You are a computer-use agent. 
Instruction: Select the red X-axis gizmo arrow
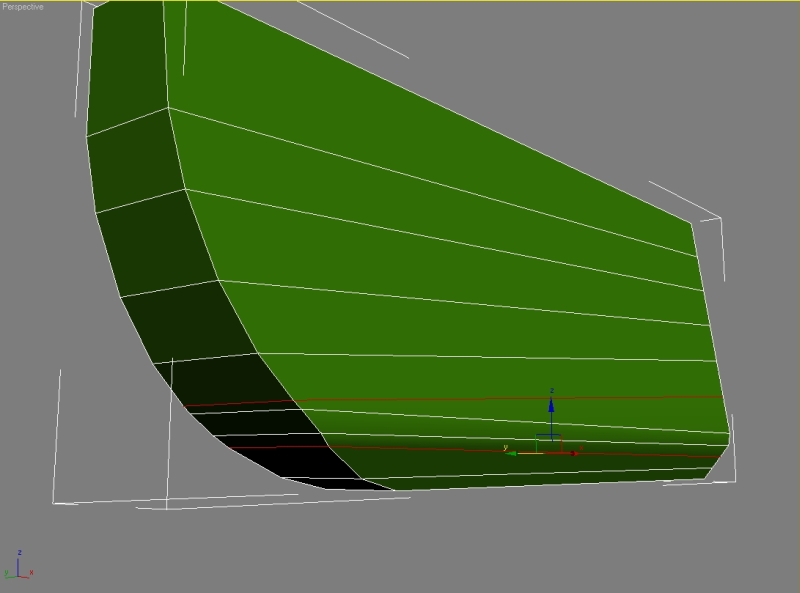[572, 453]
